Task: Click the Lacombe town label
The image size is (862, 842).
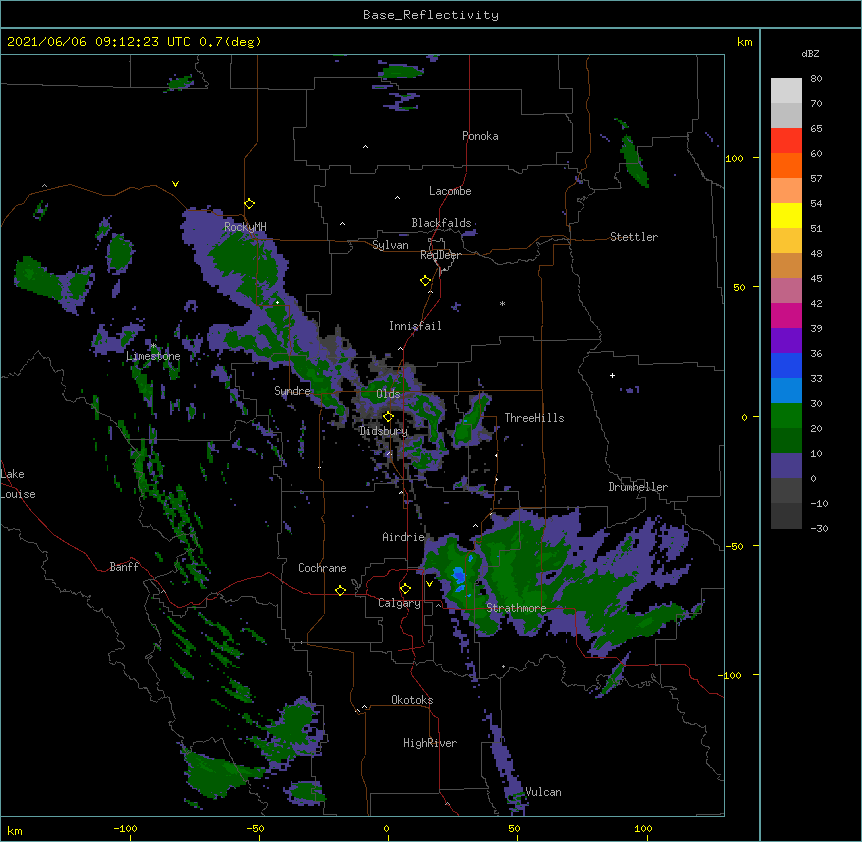Action: click(x=450, y=191)
